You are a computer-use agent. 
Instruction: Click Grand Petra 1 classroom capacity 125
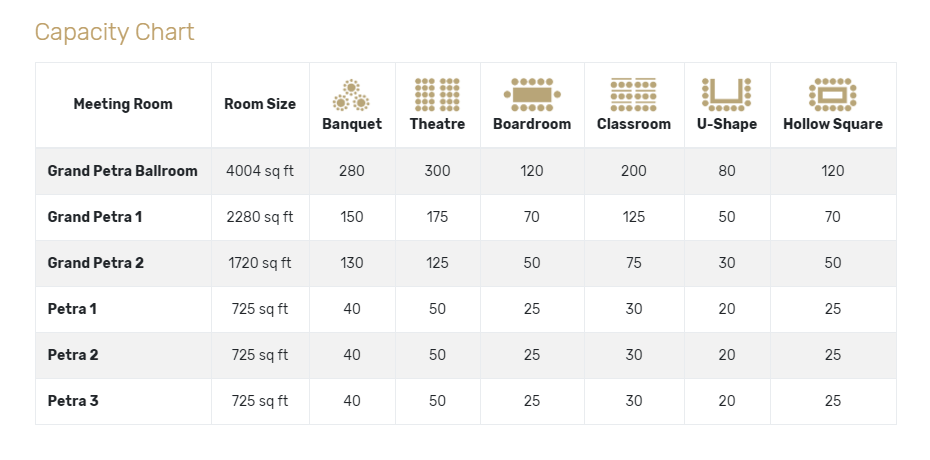(633, 217)
